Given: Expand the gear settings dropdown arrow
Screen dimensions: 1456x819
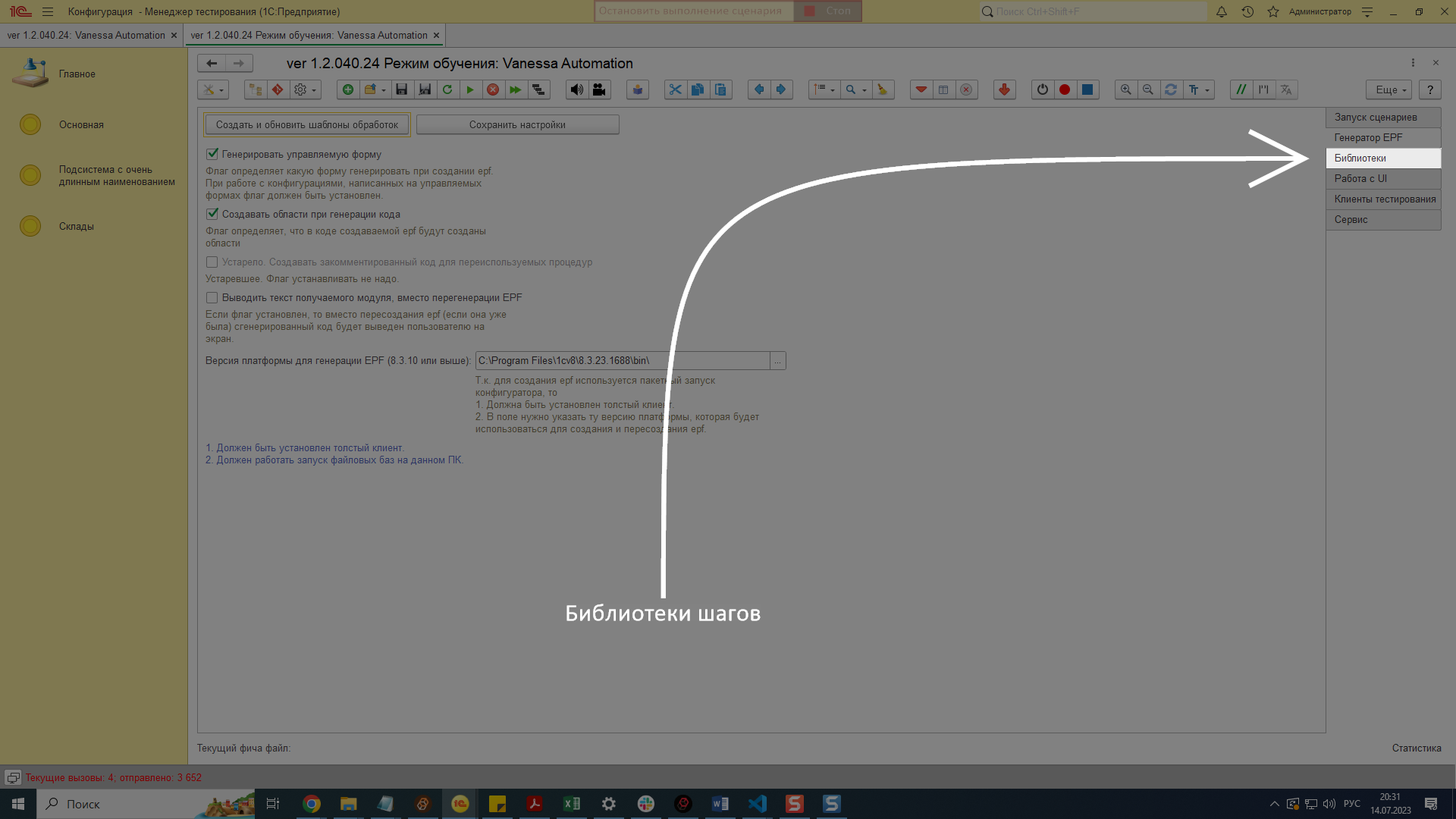Looking at the screenshot, I should (x=313, y=89).
